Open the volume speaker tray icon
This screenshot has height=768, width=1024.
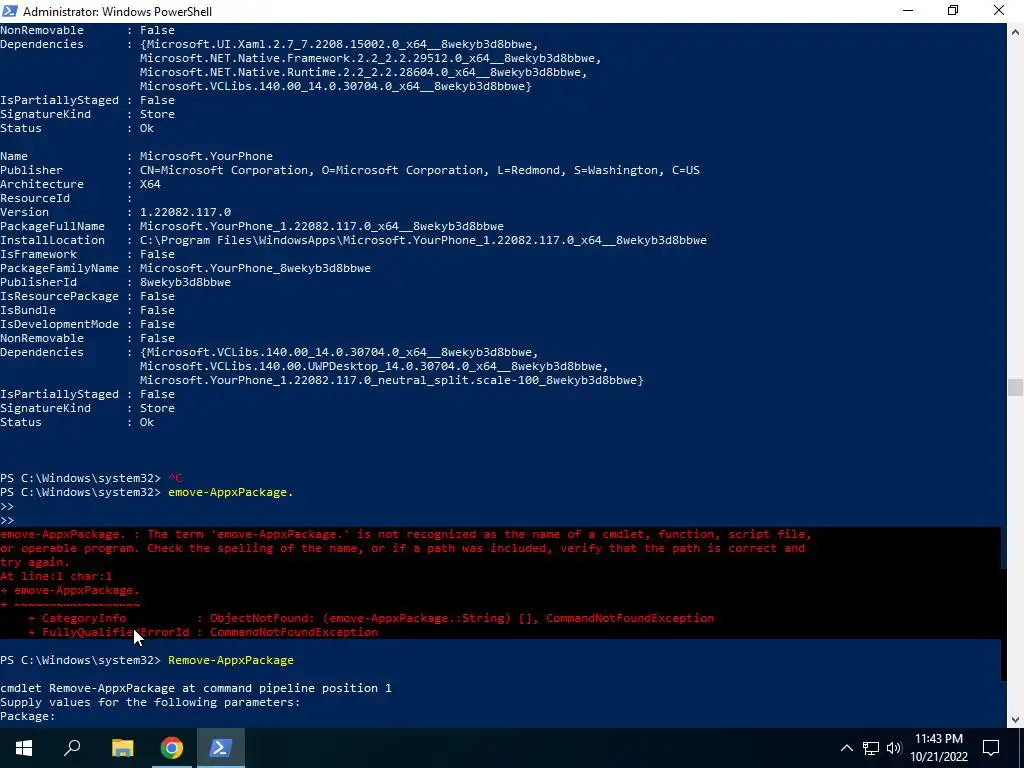[894, 748]
